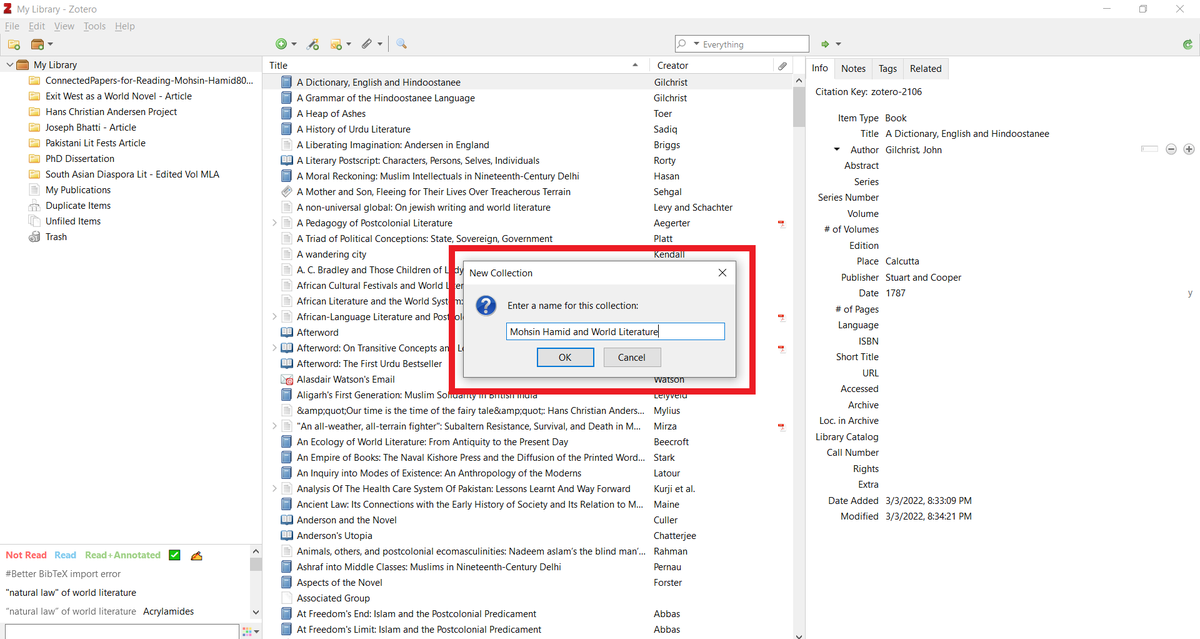Open the File menu
This screenshot has width=1200, height=639.
pos(12,26)
